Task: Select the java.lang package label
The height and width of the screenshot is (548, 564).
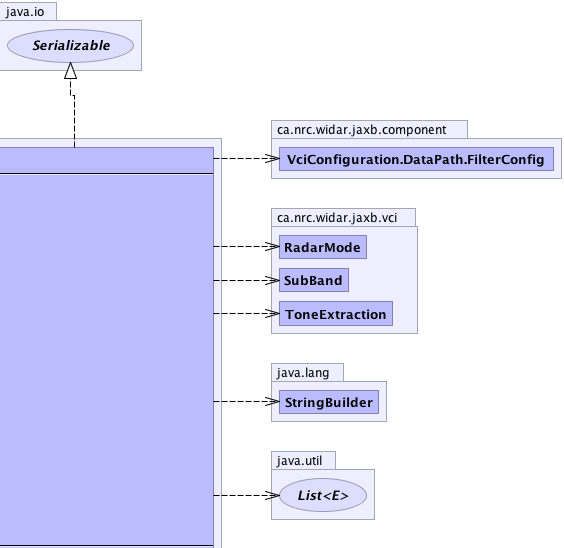Action: coord(303,373)
